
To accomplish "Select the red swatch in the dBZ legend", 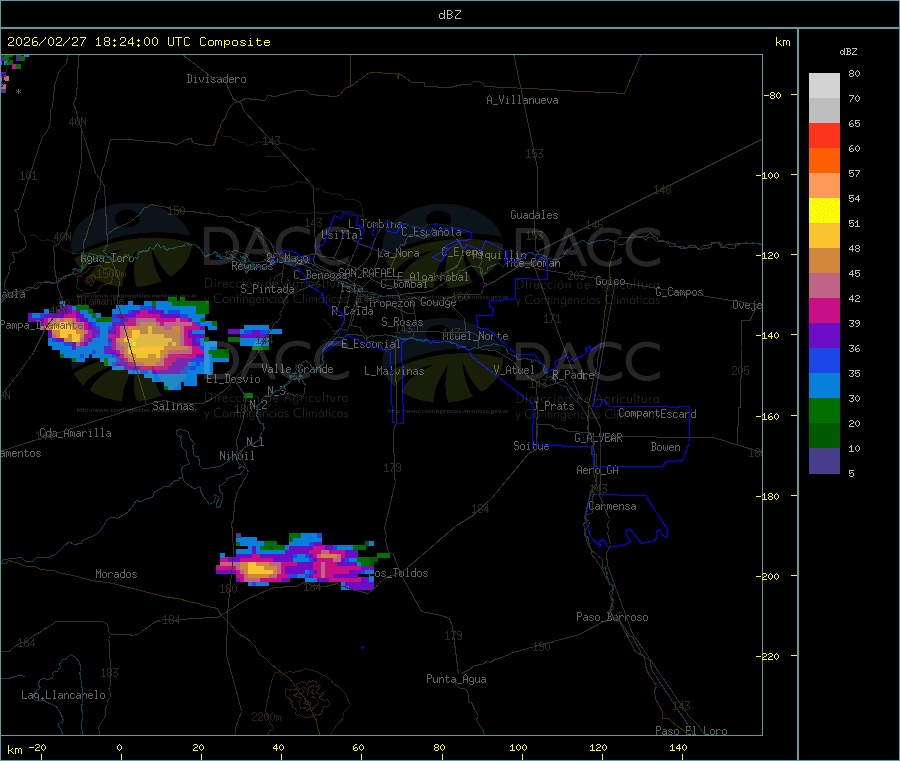I will (x=824, y=135).
